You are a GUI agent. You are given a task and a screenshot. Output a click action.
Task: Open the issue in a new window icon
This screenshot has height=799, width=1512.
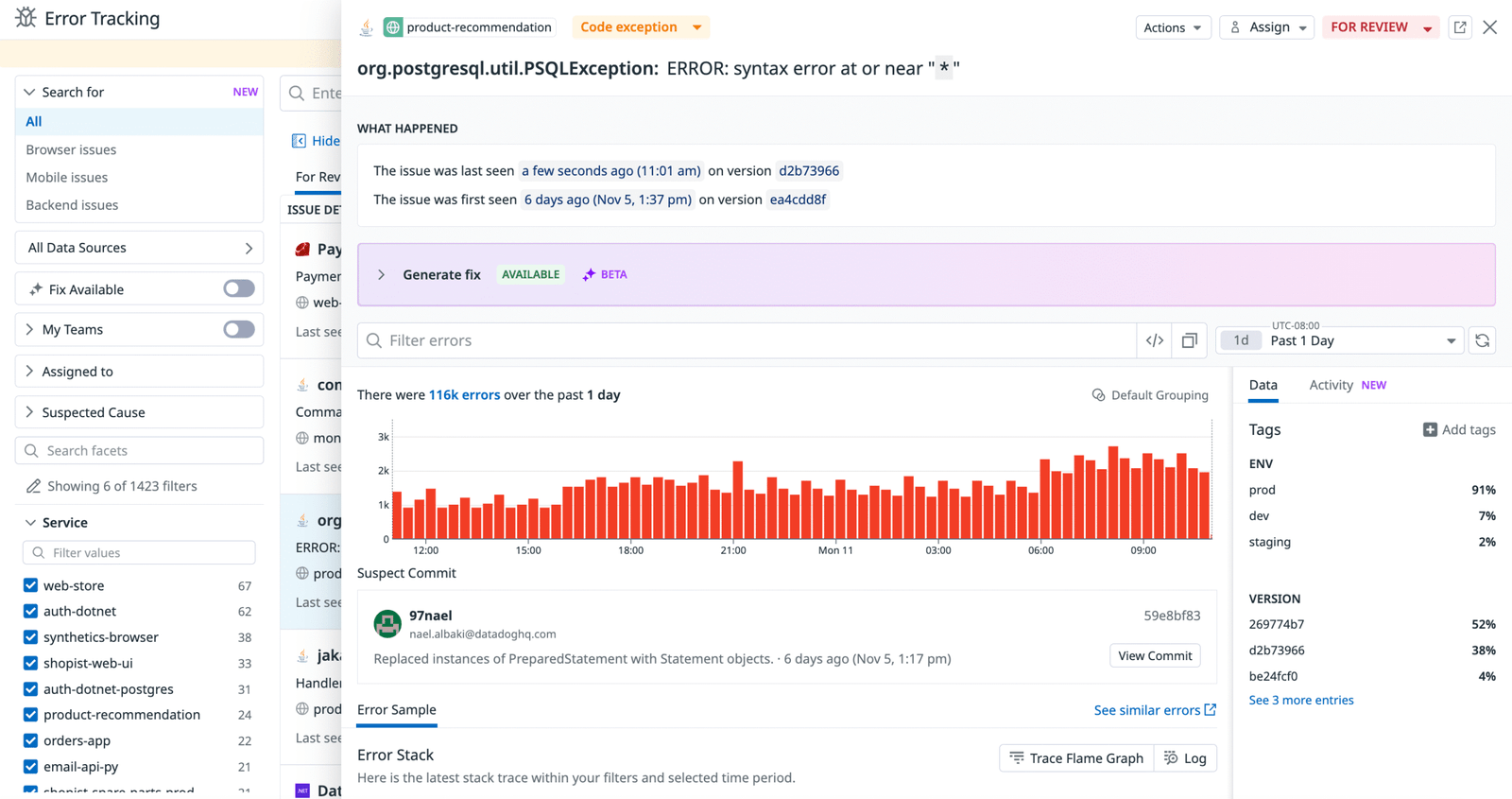pyautogui.click(x=1460, y=27)
